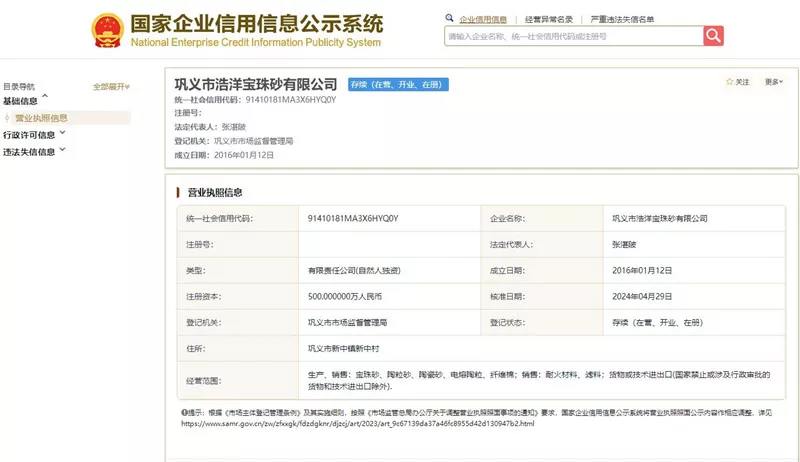This screenshot has height=462, width=800.
Task: Click the 经营范围 business scope description text
Action: click(x=539, y=380)
